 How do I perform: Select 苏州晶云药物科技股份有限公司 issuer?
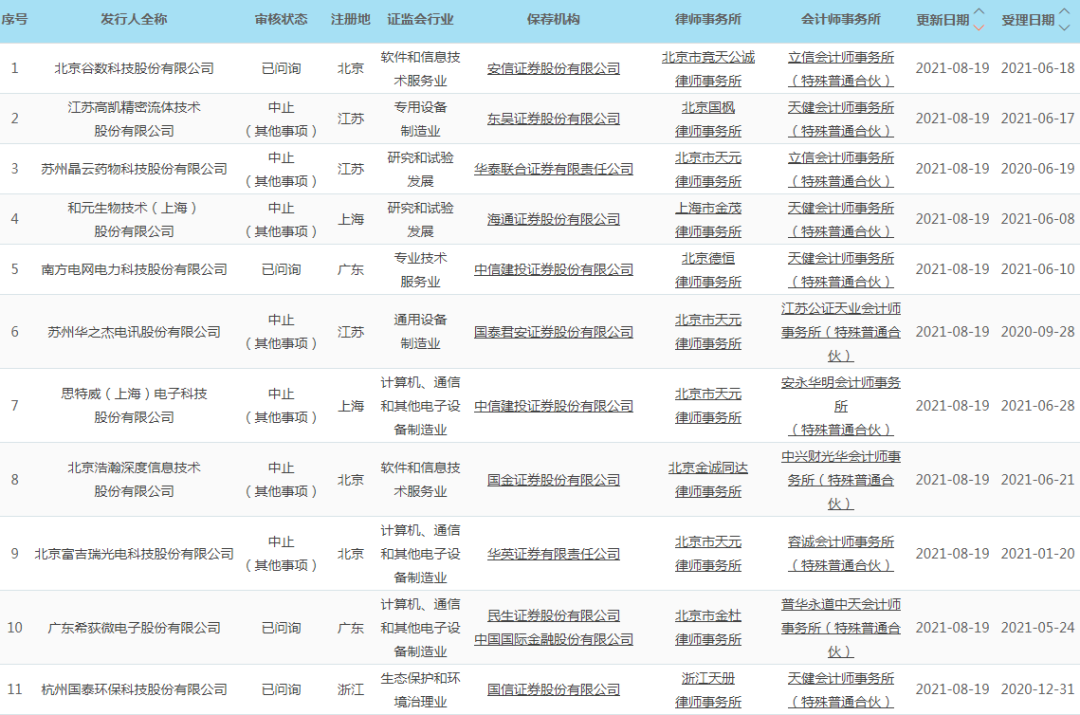coord(134,169)
